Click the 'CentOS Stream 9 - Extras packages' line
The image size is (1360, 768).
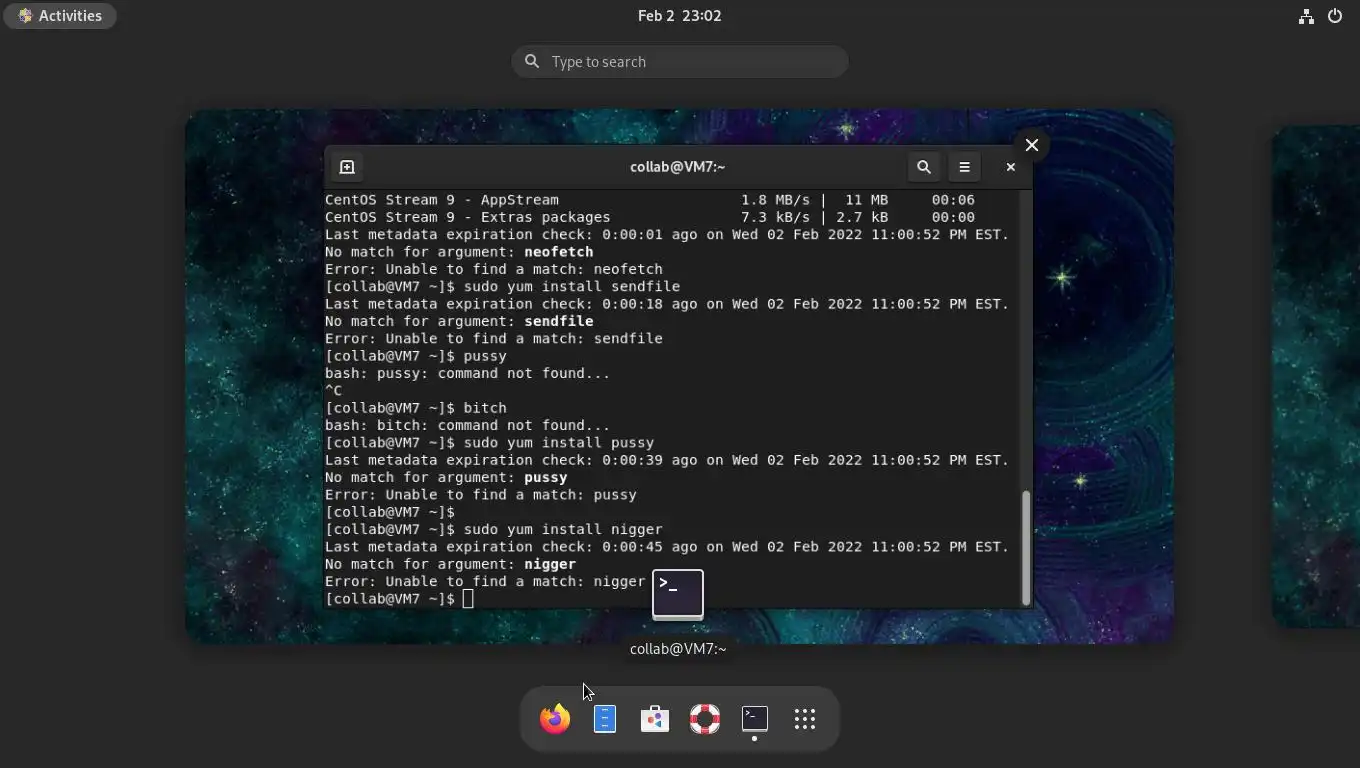click(x=650, y=217)
